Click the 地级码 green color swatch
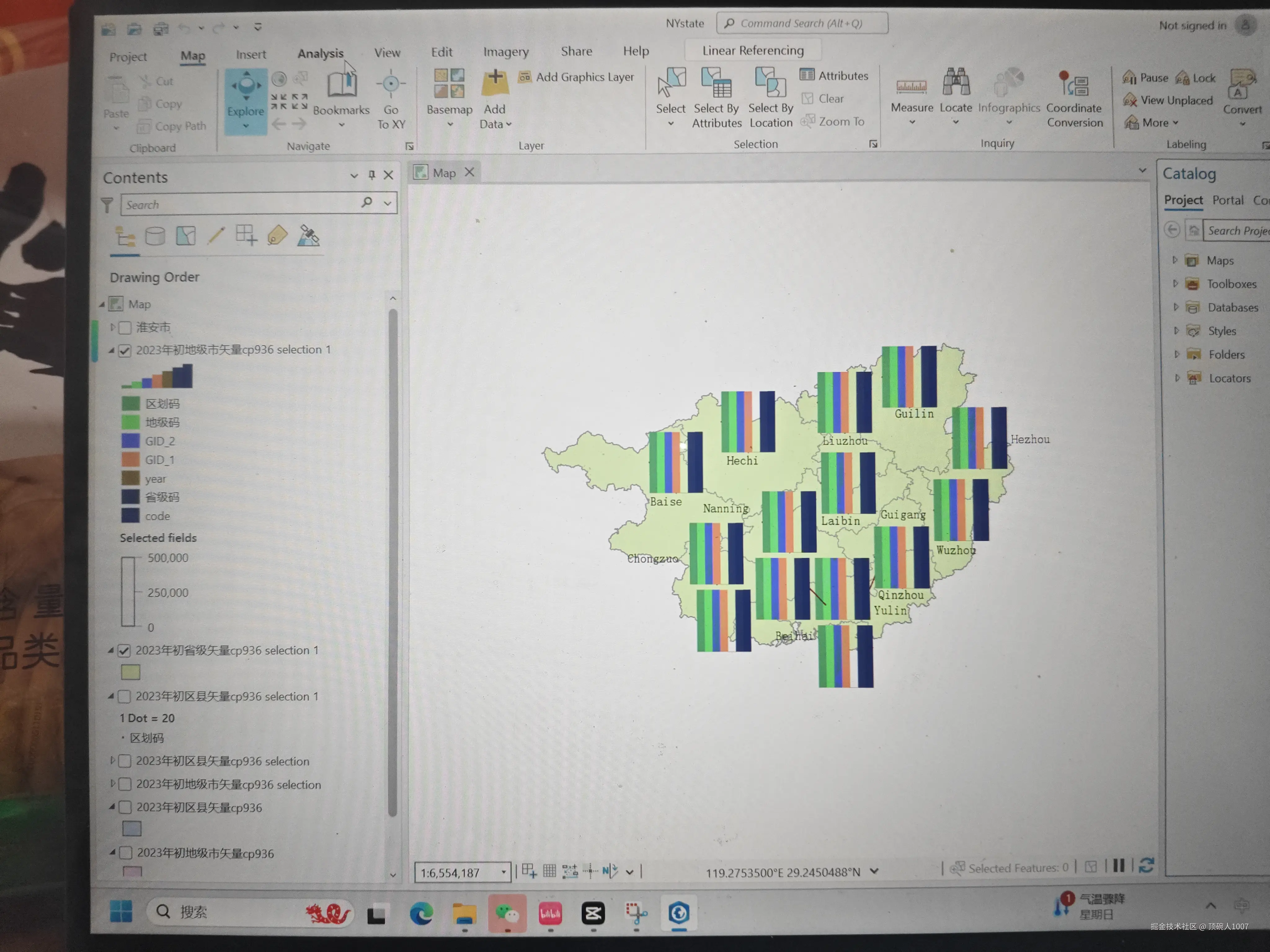 [x=130, y=422]
